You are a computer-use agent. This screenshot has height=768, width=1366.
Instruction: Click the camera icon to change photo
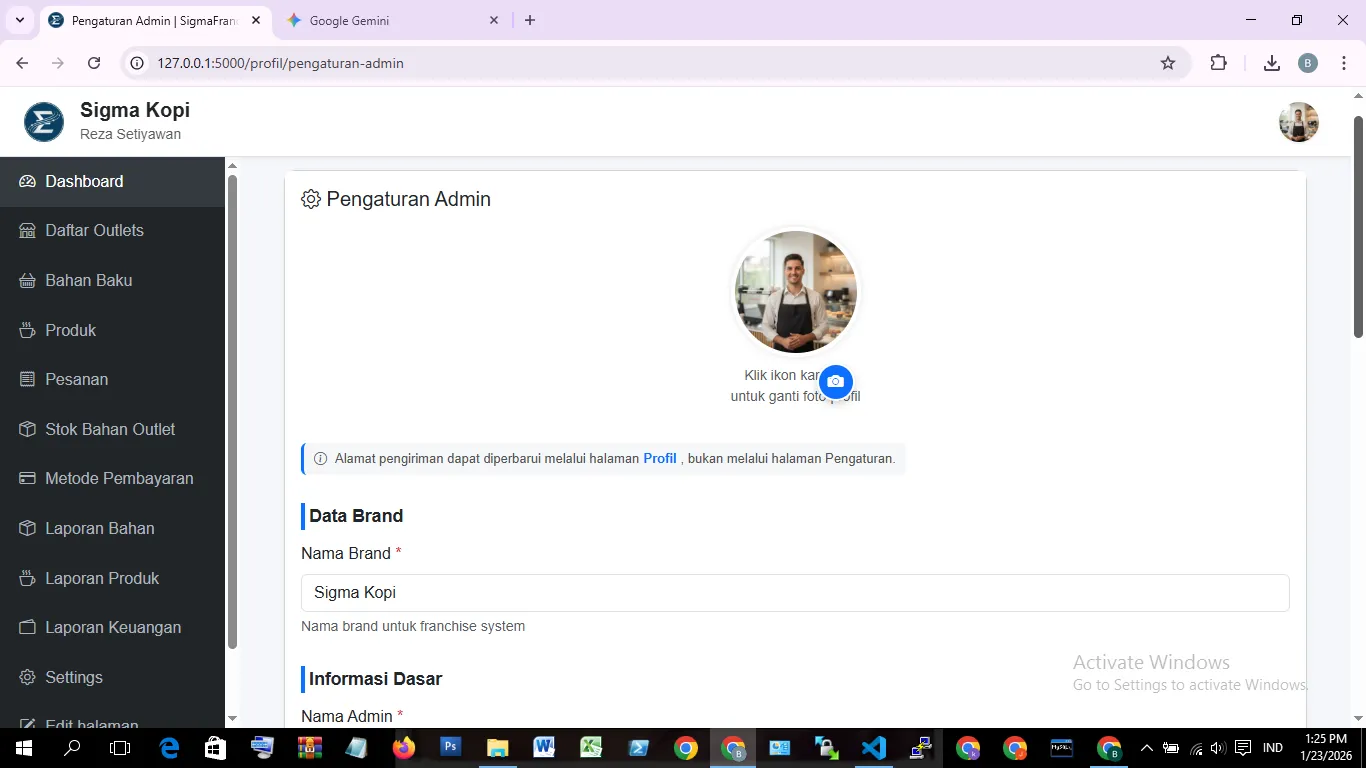coord(836,382)
